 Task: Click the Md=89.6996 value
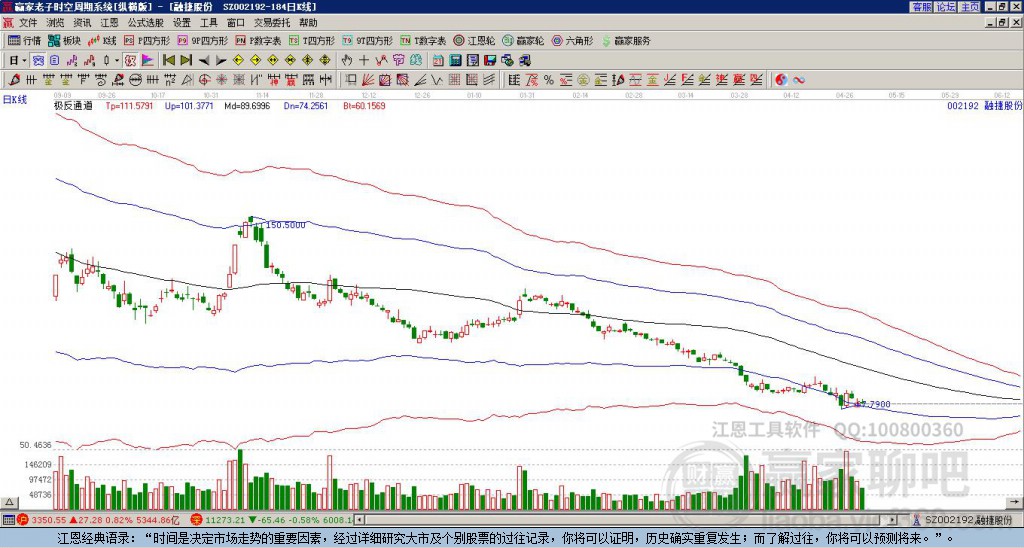pyautogui.click(x=247, y=105)
